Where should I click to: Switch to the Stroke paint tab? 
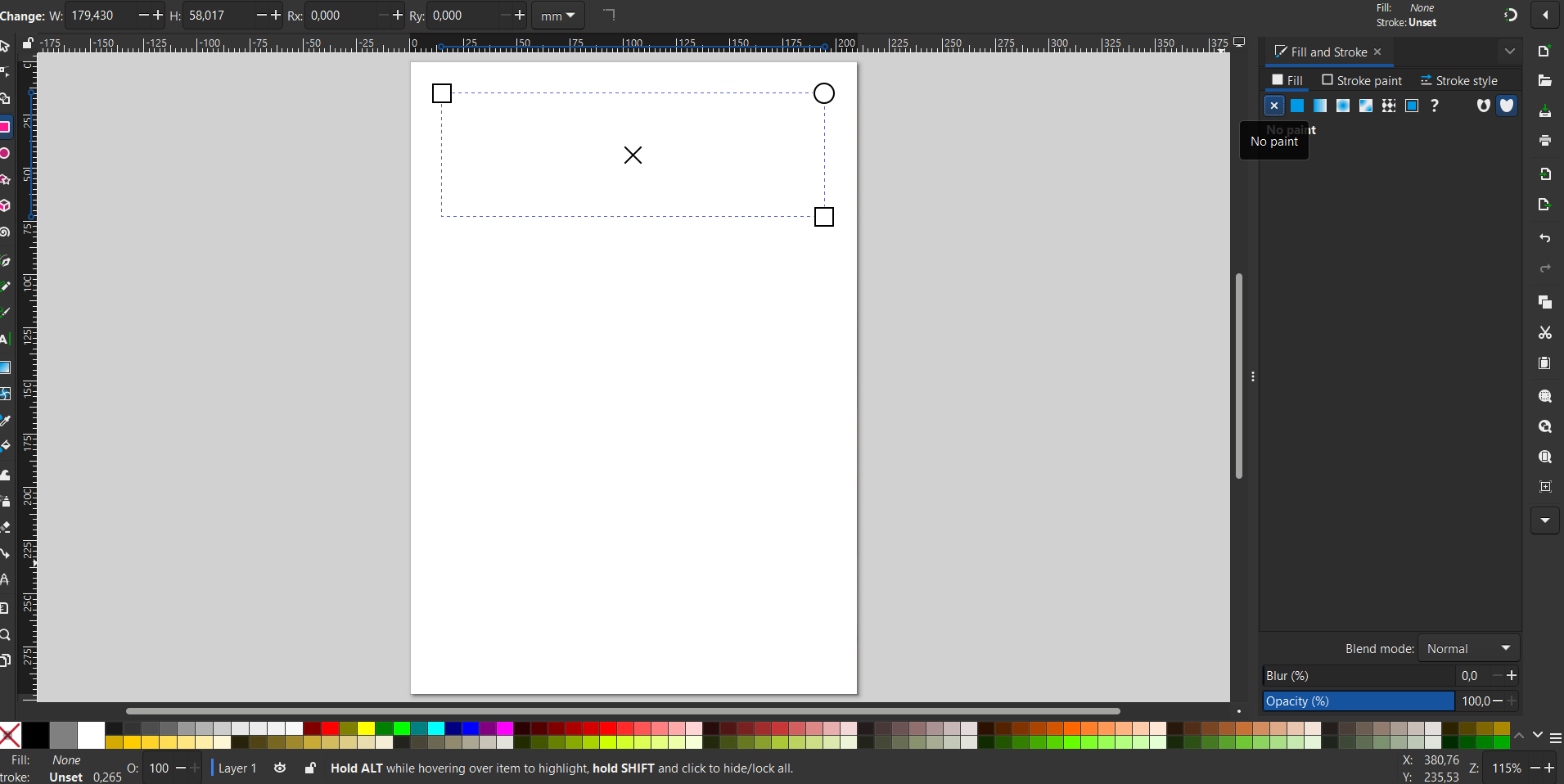click(x=1362, y=80)
